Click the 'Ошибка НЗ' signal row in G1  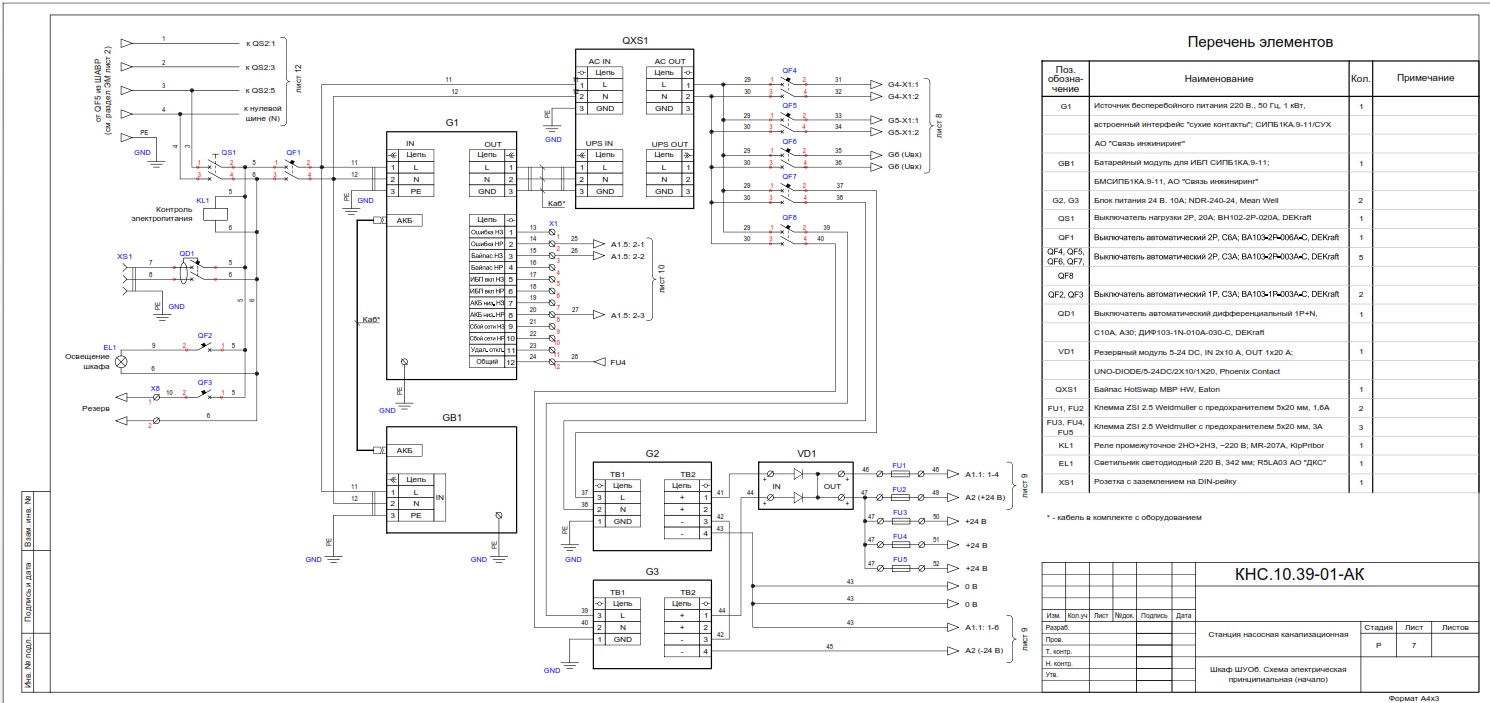[x=493, y=232]
